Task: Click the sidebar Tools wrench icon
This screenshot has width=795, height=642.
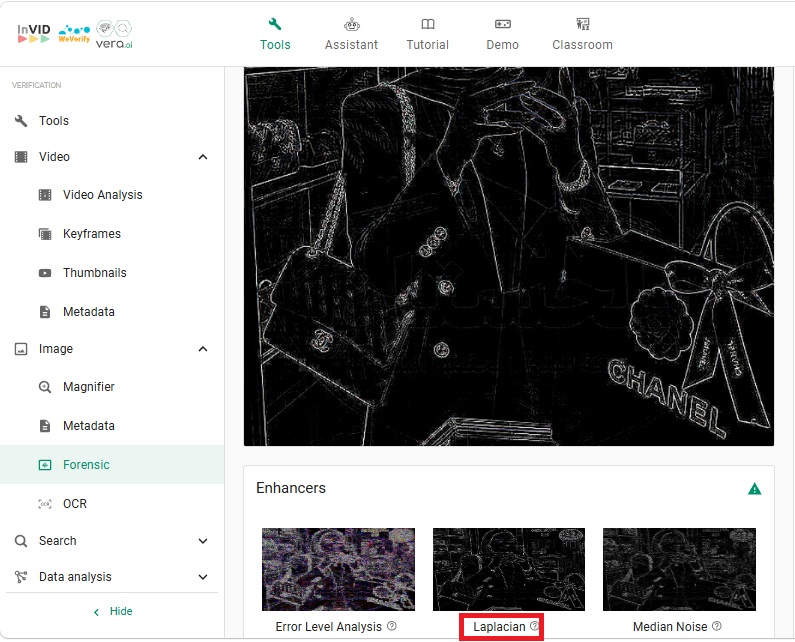Action: [21, 121]
